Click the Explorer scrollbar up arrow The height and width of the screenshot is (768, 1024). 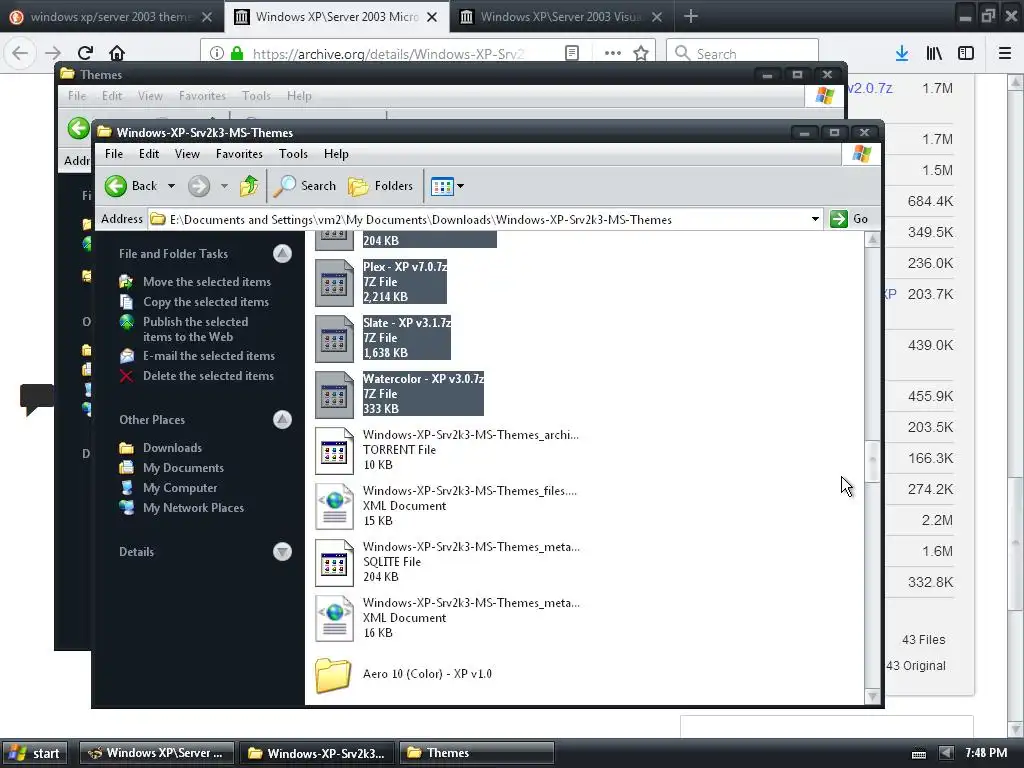[872, 240]
